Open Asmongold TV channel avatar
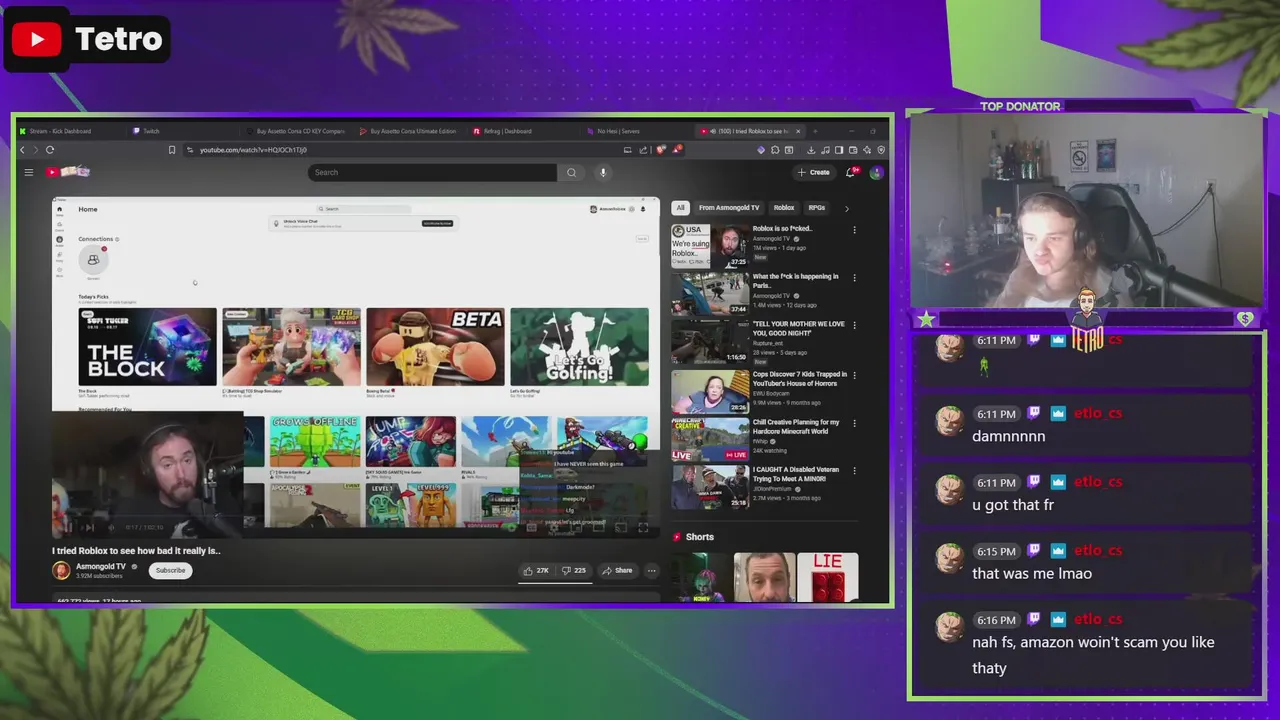This screenshot has height=720, width=1280. point(61,570)
